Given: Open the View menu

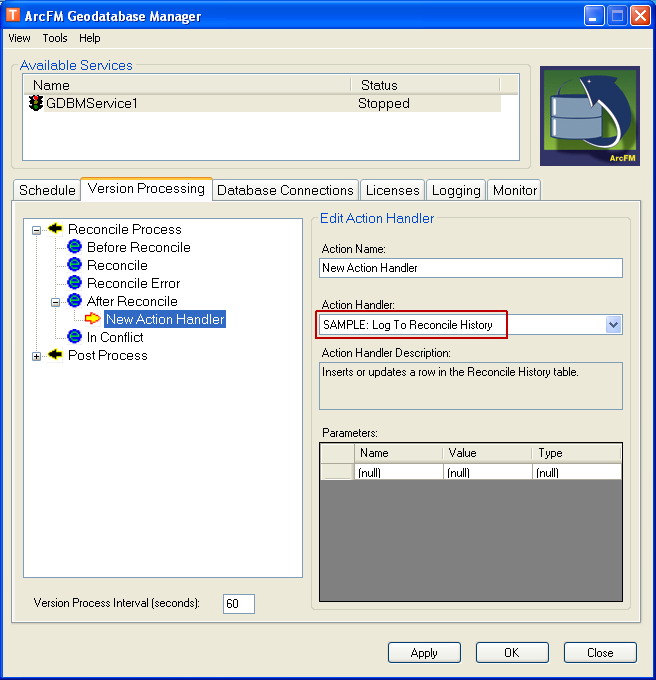Looking at the screenshot, I should point(20,38).
